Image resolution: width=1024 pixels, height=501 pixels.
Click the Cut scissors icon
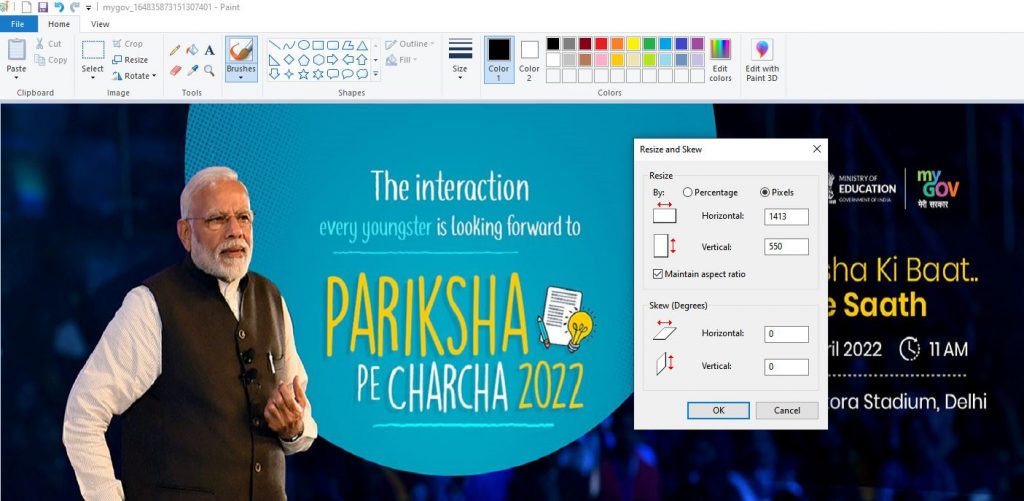pyautogui.click(x=40, y=44)
